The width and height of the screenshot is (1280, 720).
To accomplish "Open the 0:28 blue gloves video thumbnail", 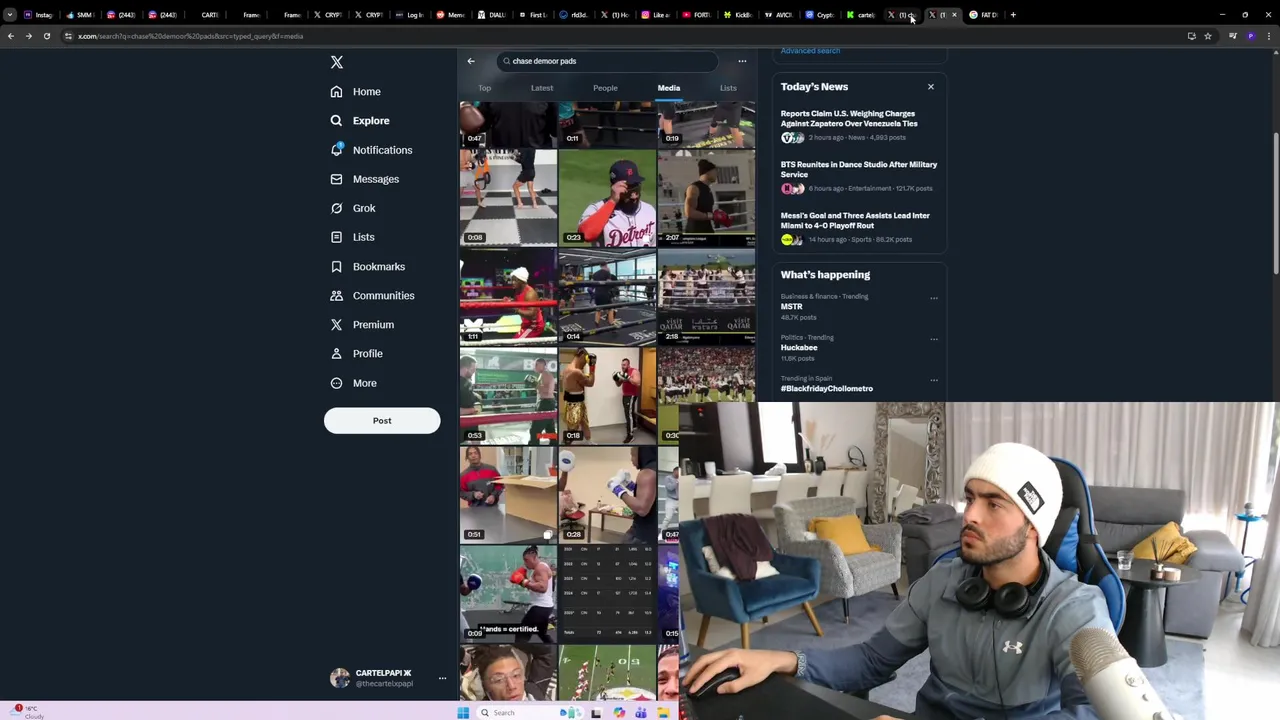I will pyautogui.click(x=607, y=495).
